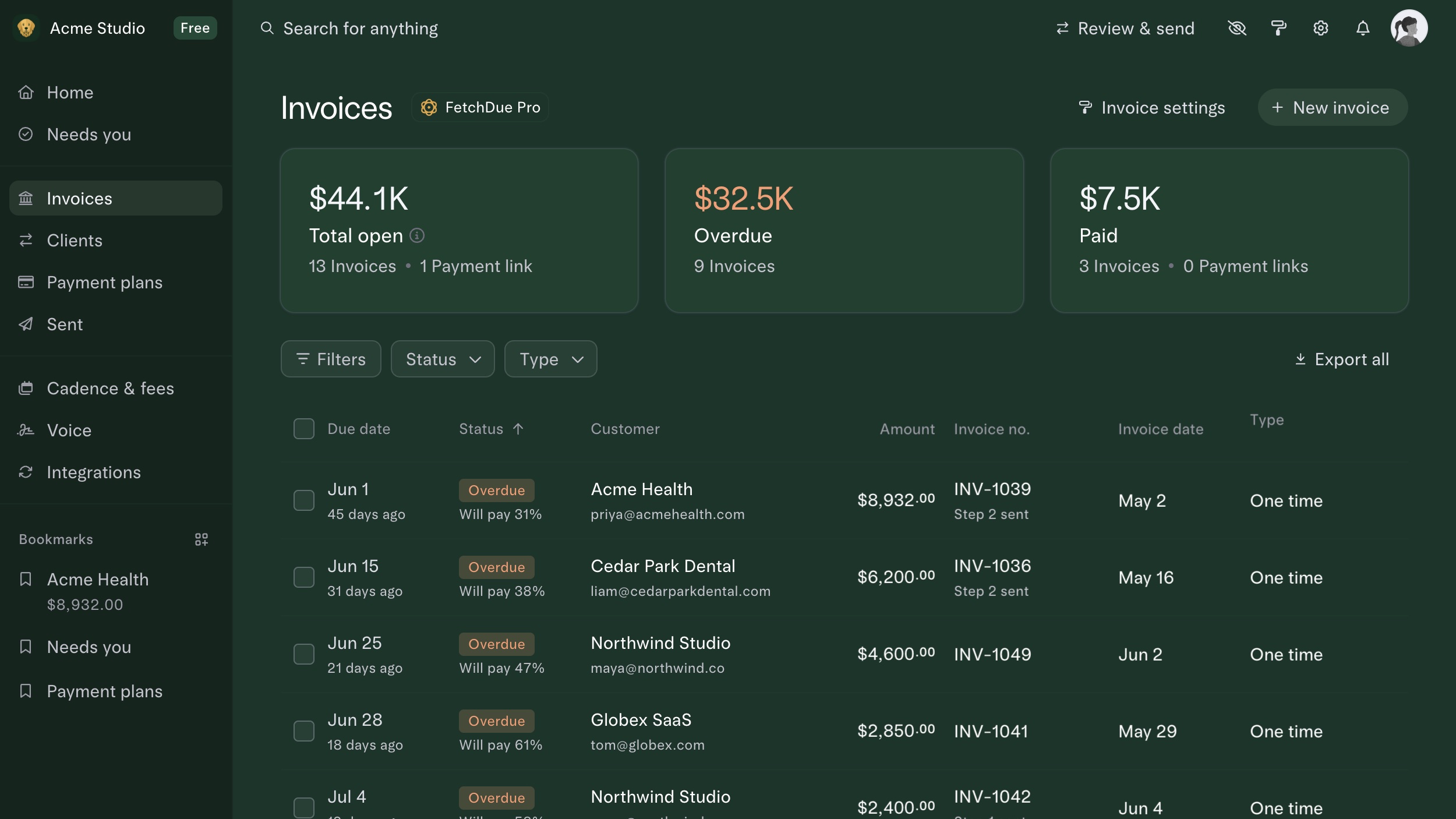Check the INV-1042 Jul 4 row checkbox
Screen dimensions: 1456x819
303,808
